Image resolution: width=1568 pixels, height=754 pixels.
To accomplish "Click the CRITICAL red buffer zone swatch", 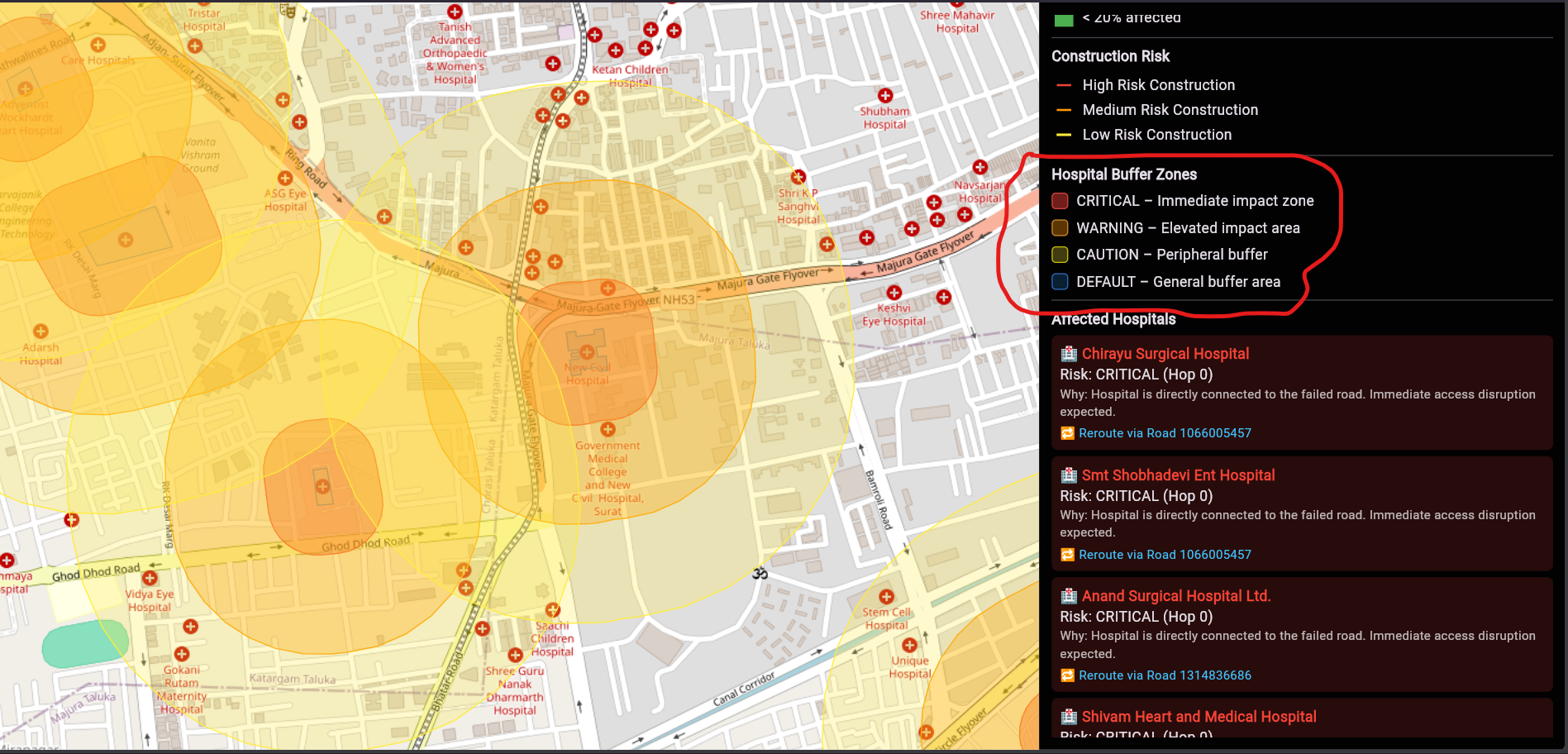I will pyautogui.click(x=1060, y=201).
